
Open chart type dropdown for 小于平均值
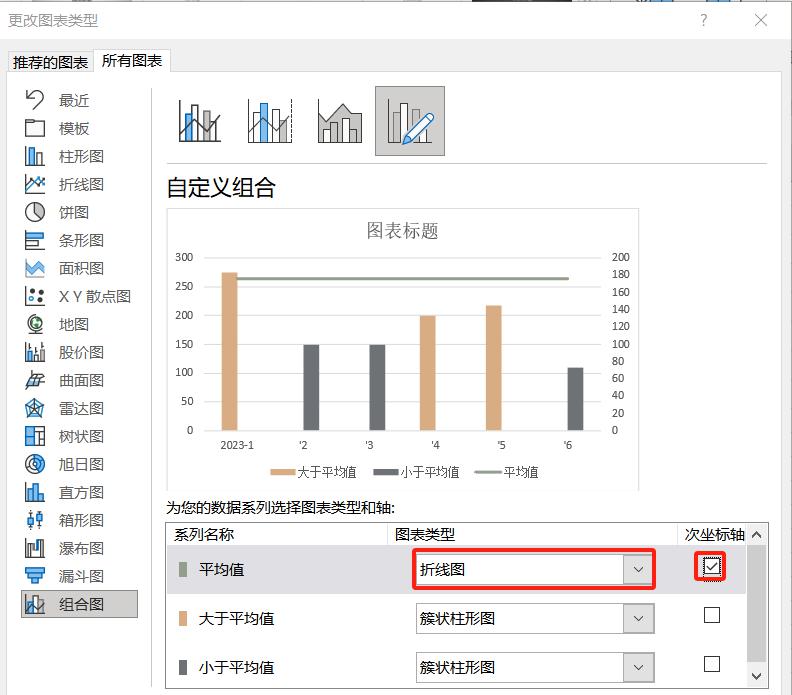click(638, 667)
